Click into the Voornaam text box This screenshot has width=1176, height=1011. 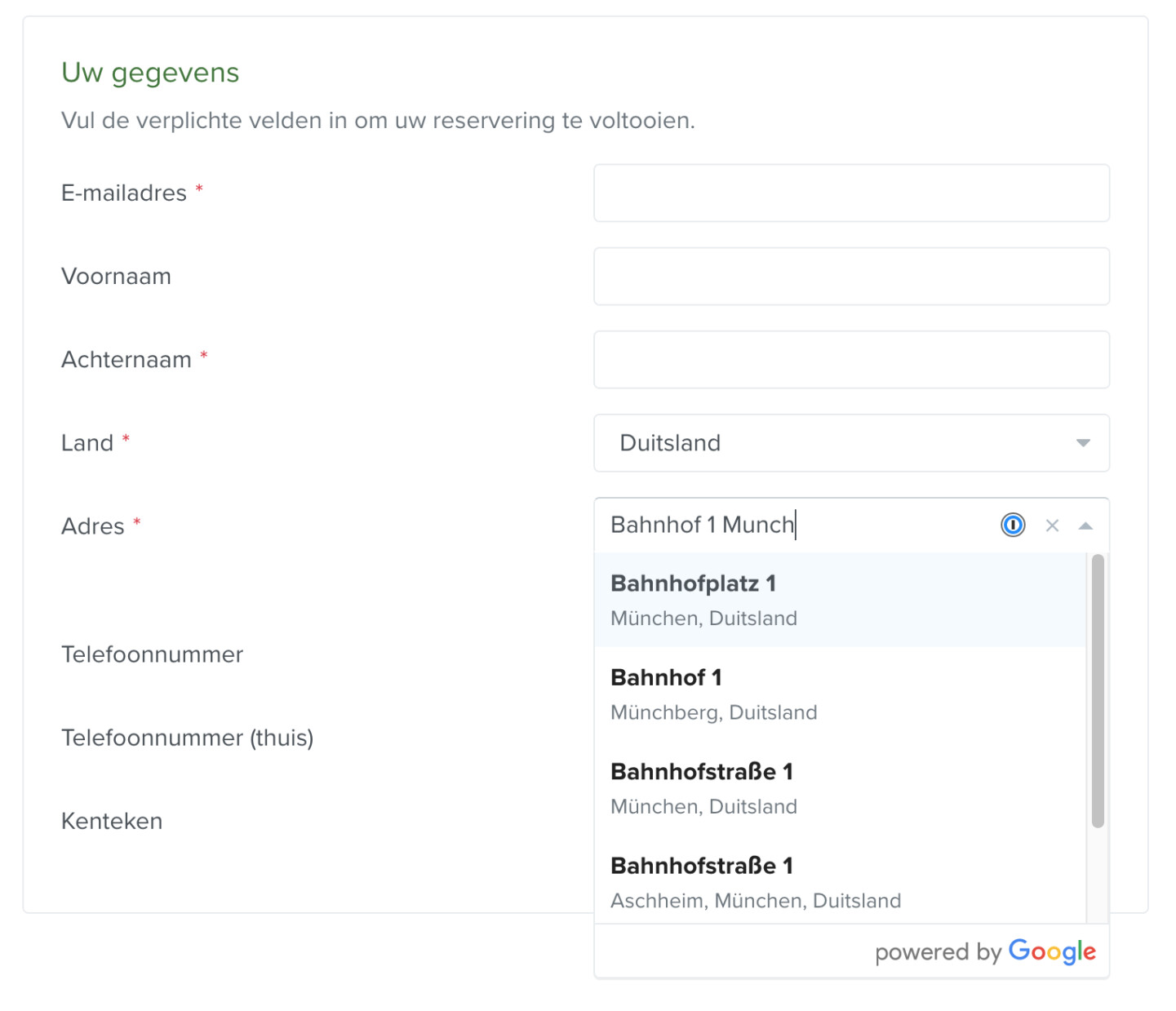(850, 277)
